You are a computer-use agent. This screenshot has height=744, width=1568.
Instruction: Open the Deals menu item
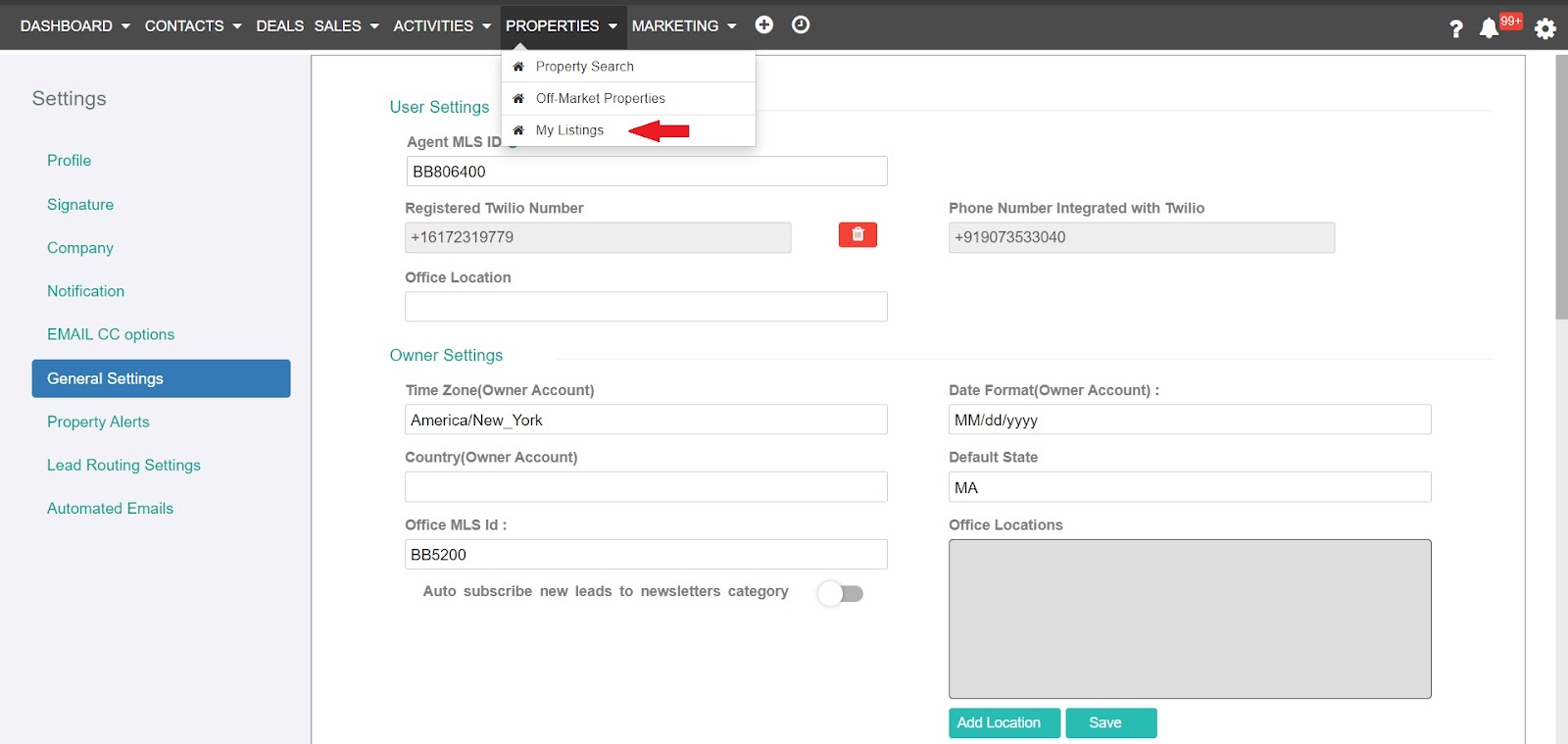279,25
